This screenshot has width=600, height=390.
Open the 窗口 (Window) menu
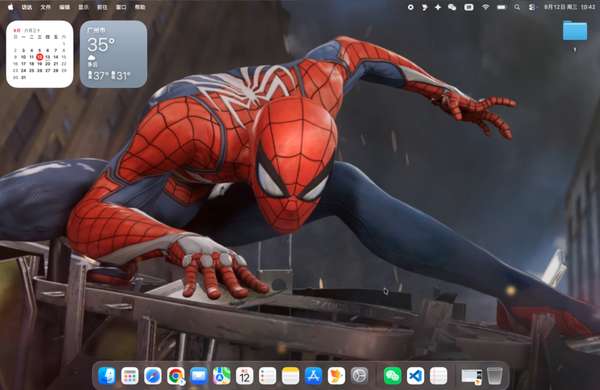coord(121,7)
